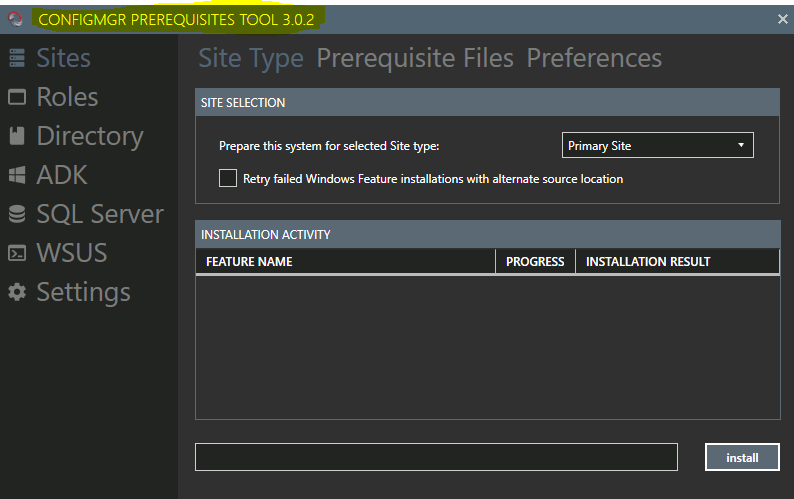Open the Roles section

[67, 97]
